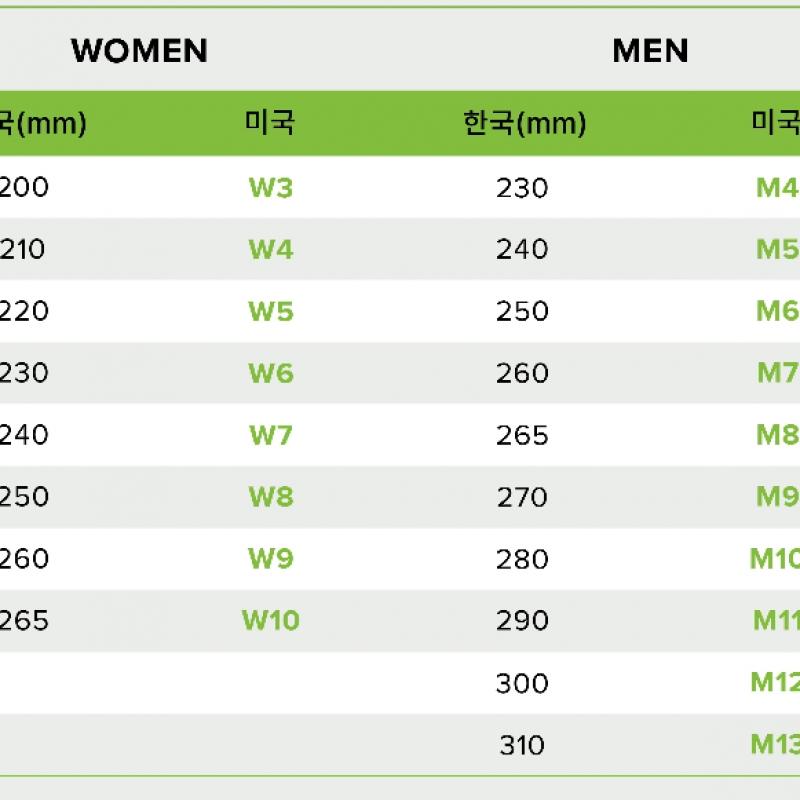Choose the W10 women's size

[270, 621]
